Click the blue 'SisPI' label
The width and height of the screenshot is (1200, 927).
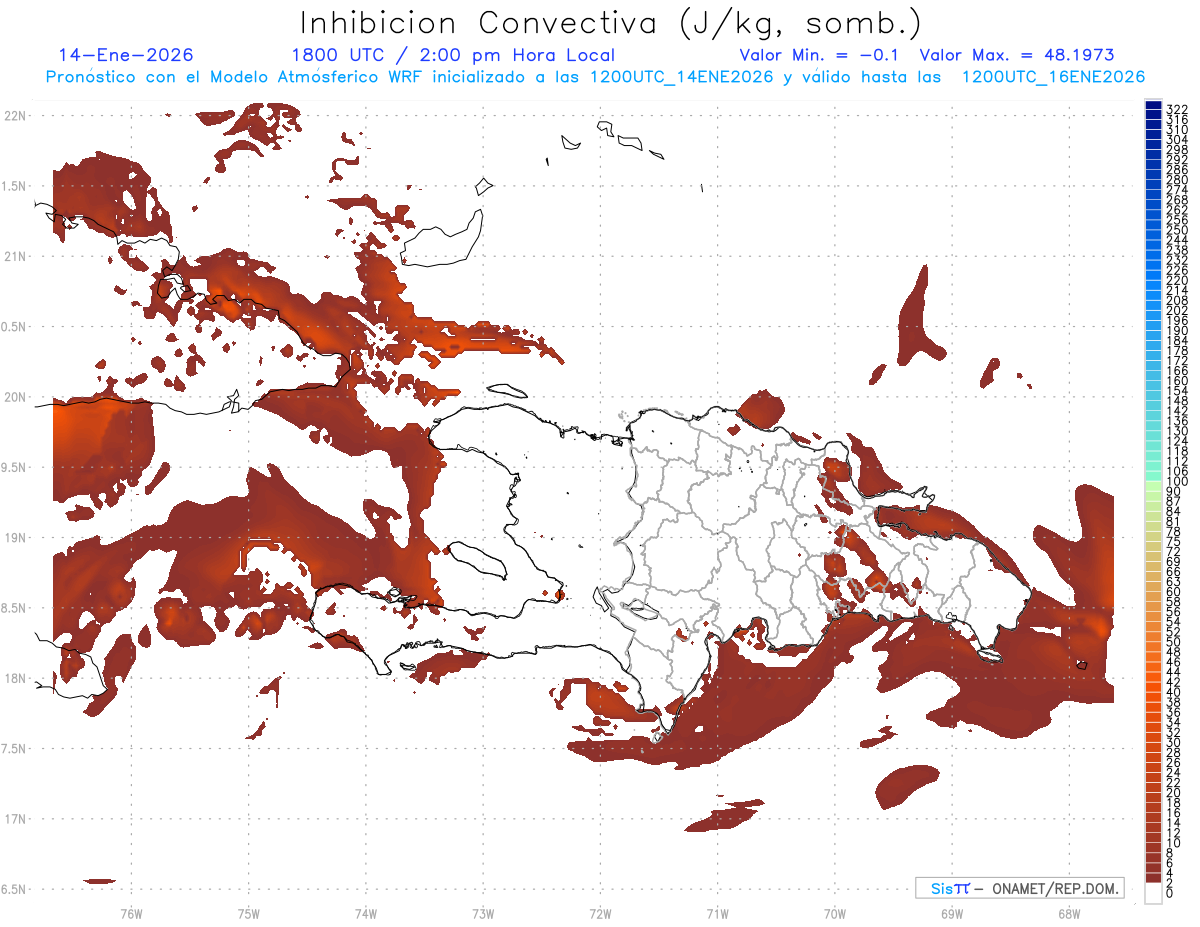pos(950,888)
